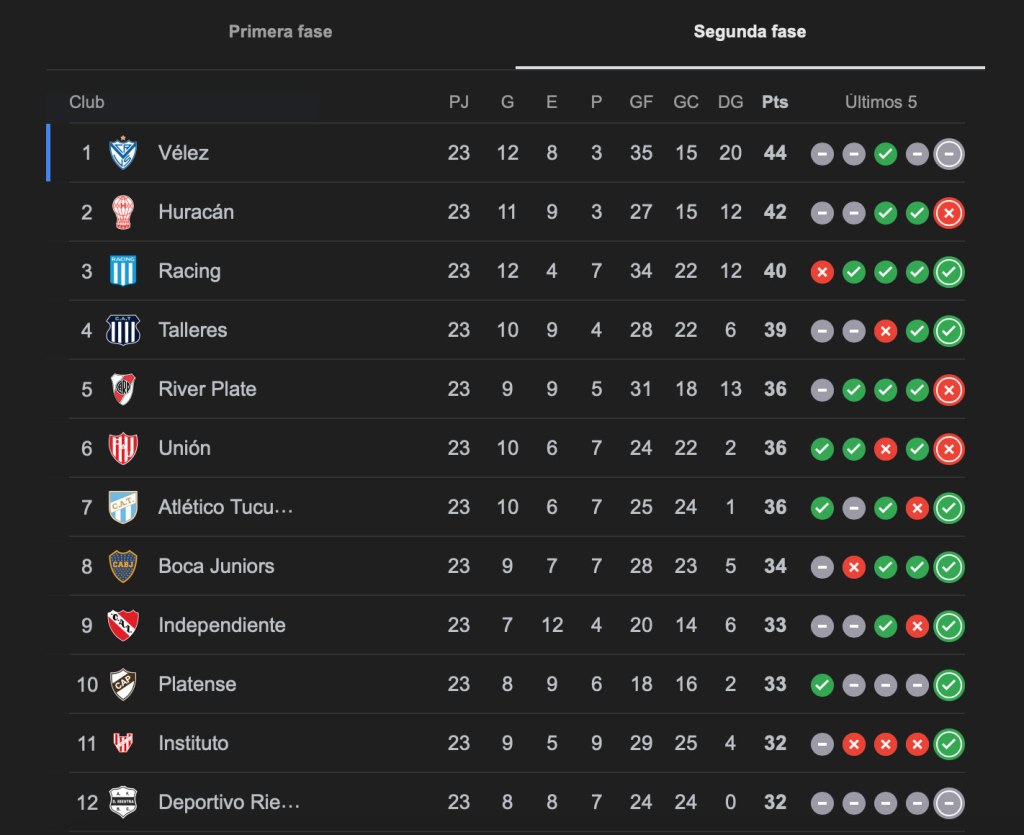Click the Últimos 5 column header

click(x=881, y=102)
